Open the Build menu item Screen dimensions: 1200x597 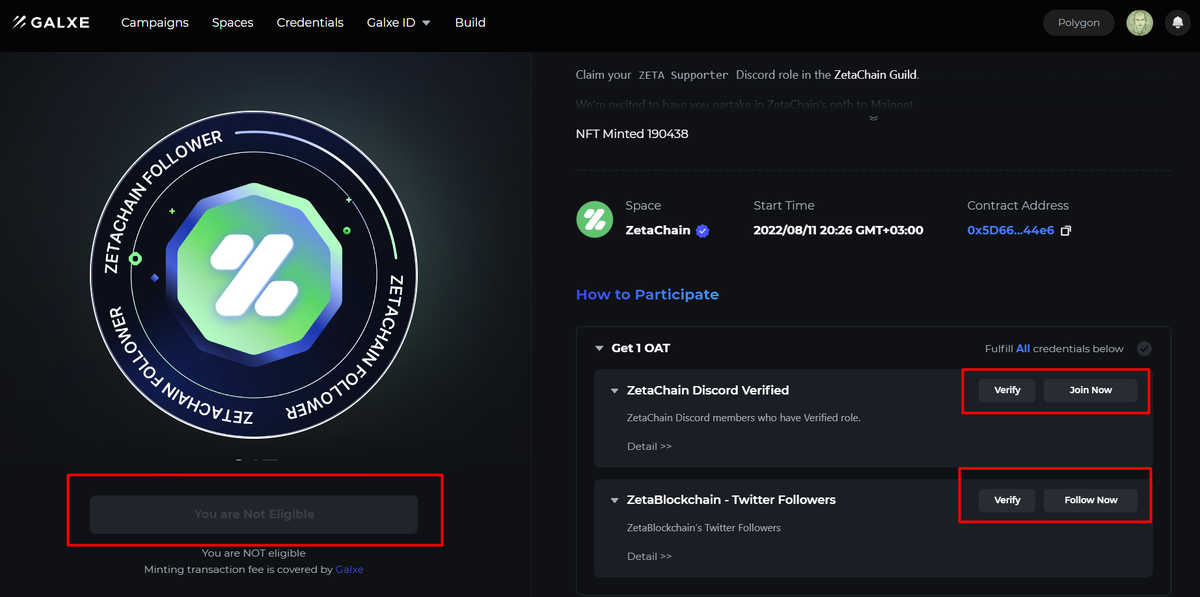[470, 22]
